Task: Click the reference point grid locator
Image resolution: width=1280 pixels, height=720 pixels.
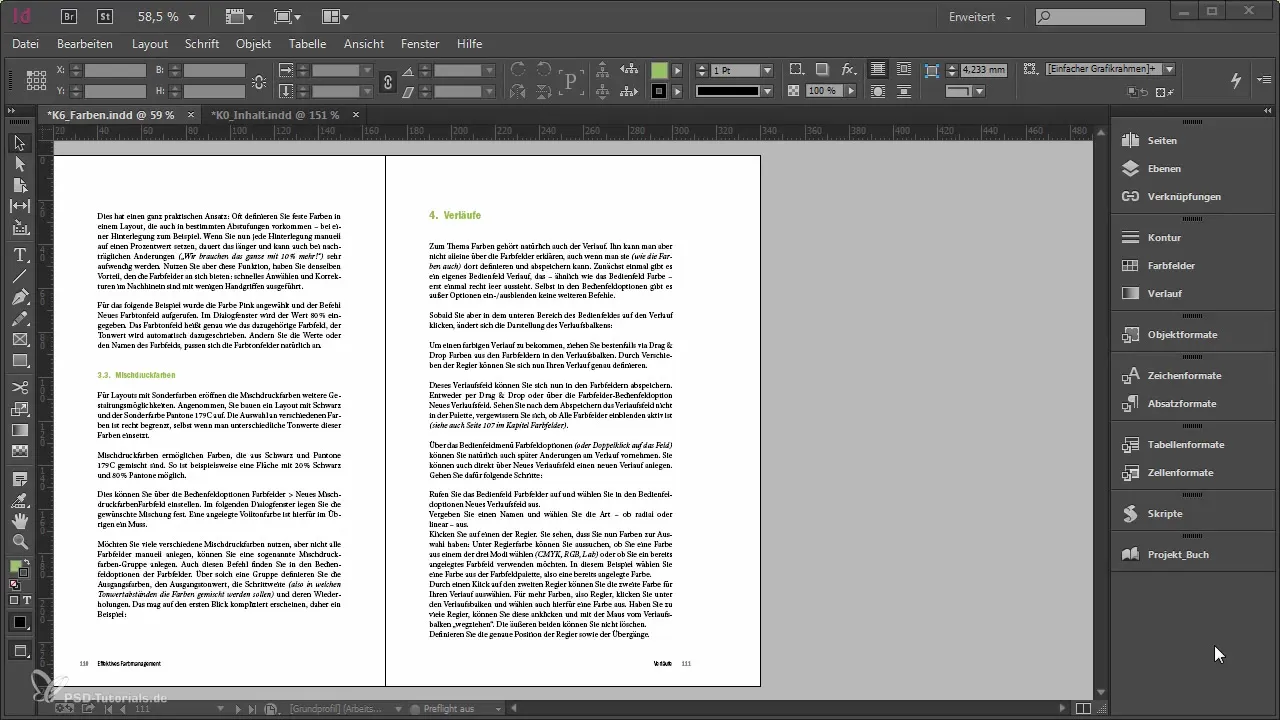Action: tap(37, 80)
